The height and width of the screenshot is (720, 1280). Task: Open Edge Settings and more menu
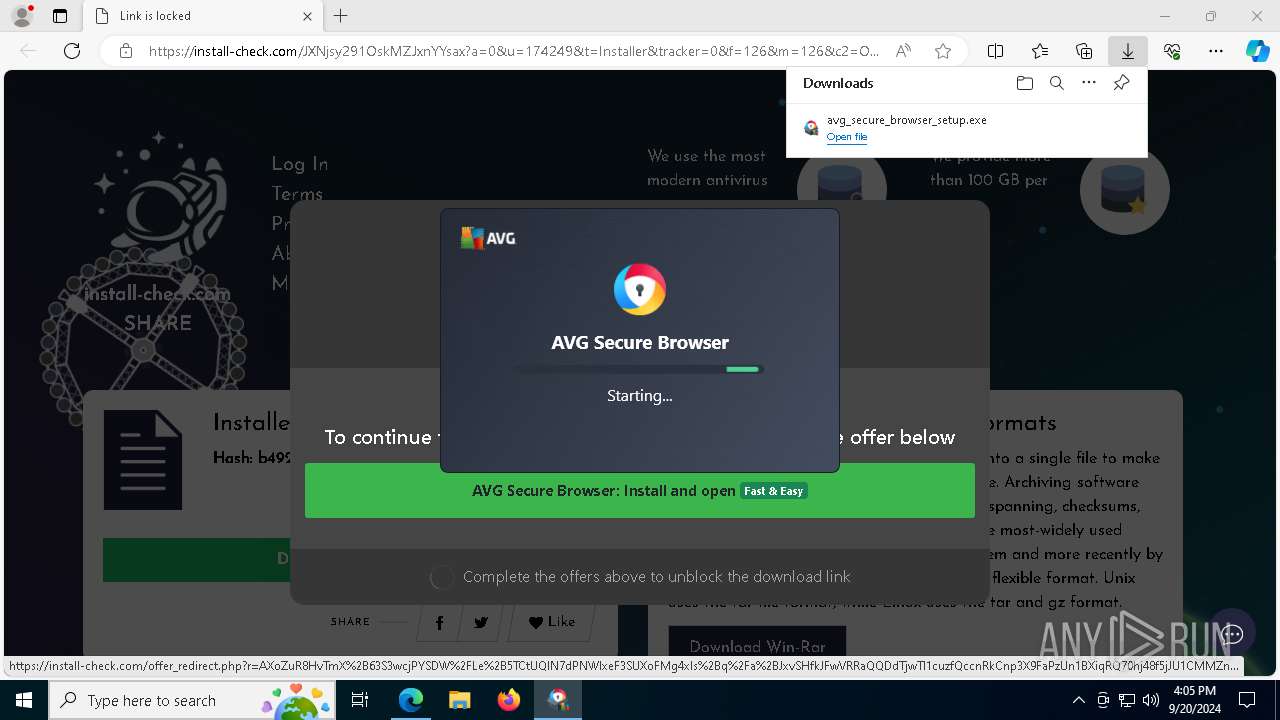1216,51
